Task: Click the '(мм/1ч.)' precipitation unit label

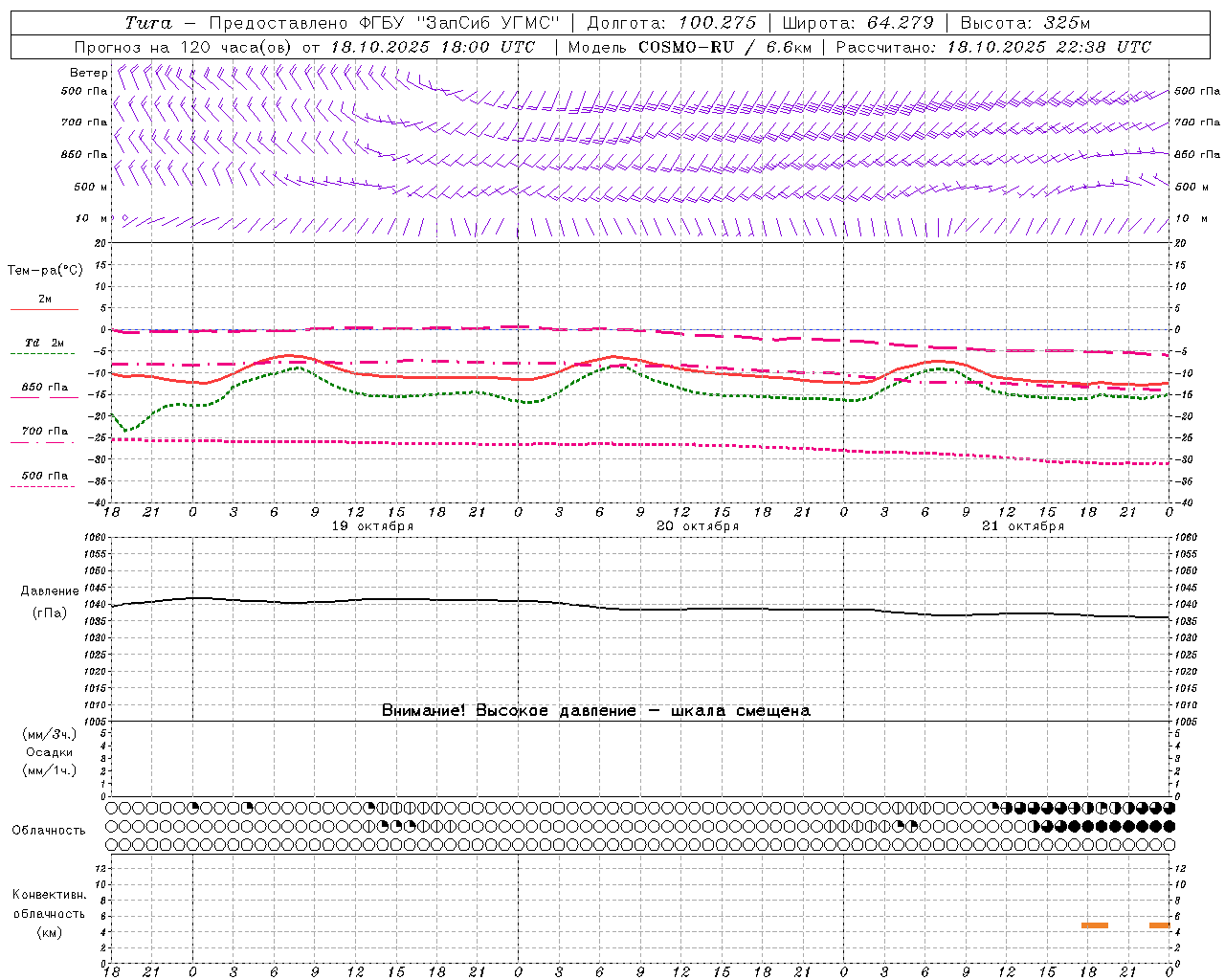Action: [x=50, y=770]
